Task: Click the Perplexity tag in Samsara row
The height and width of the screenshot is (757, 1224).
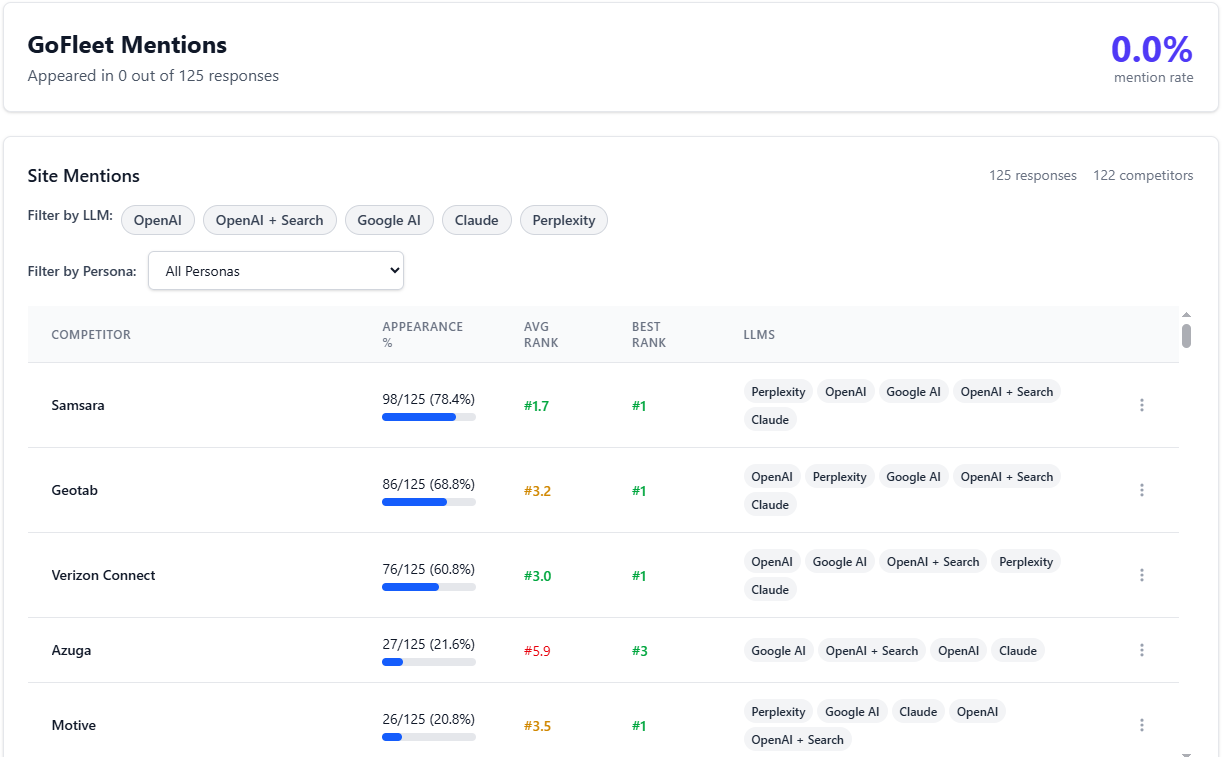Action: pyautogui.click(x=778, y=392)
